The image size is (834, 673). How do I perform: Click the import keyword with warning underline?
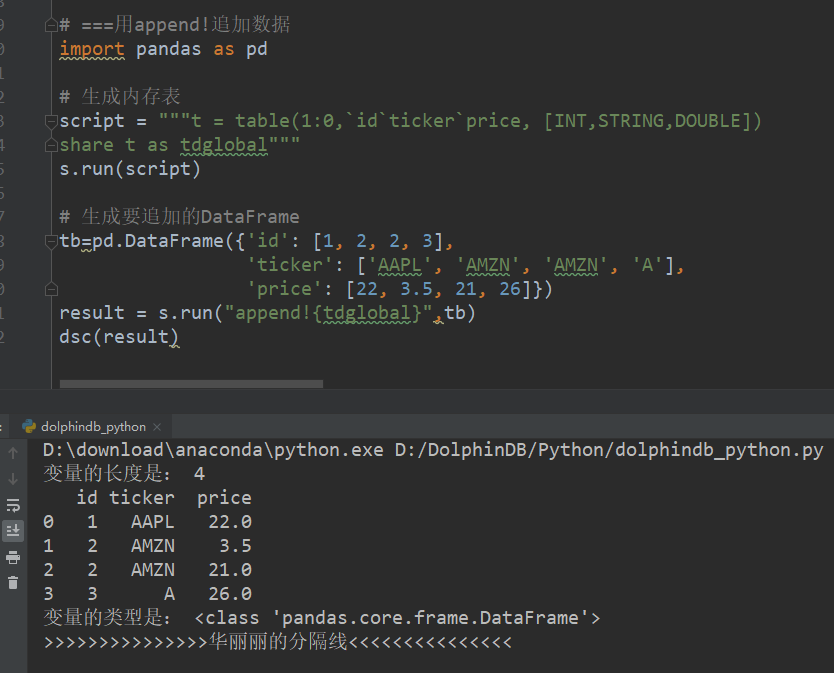coord(91,48)
